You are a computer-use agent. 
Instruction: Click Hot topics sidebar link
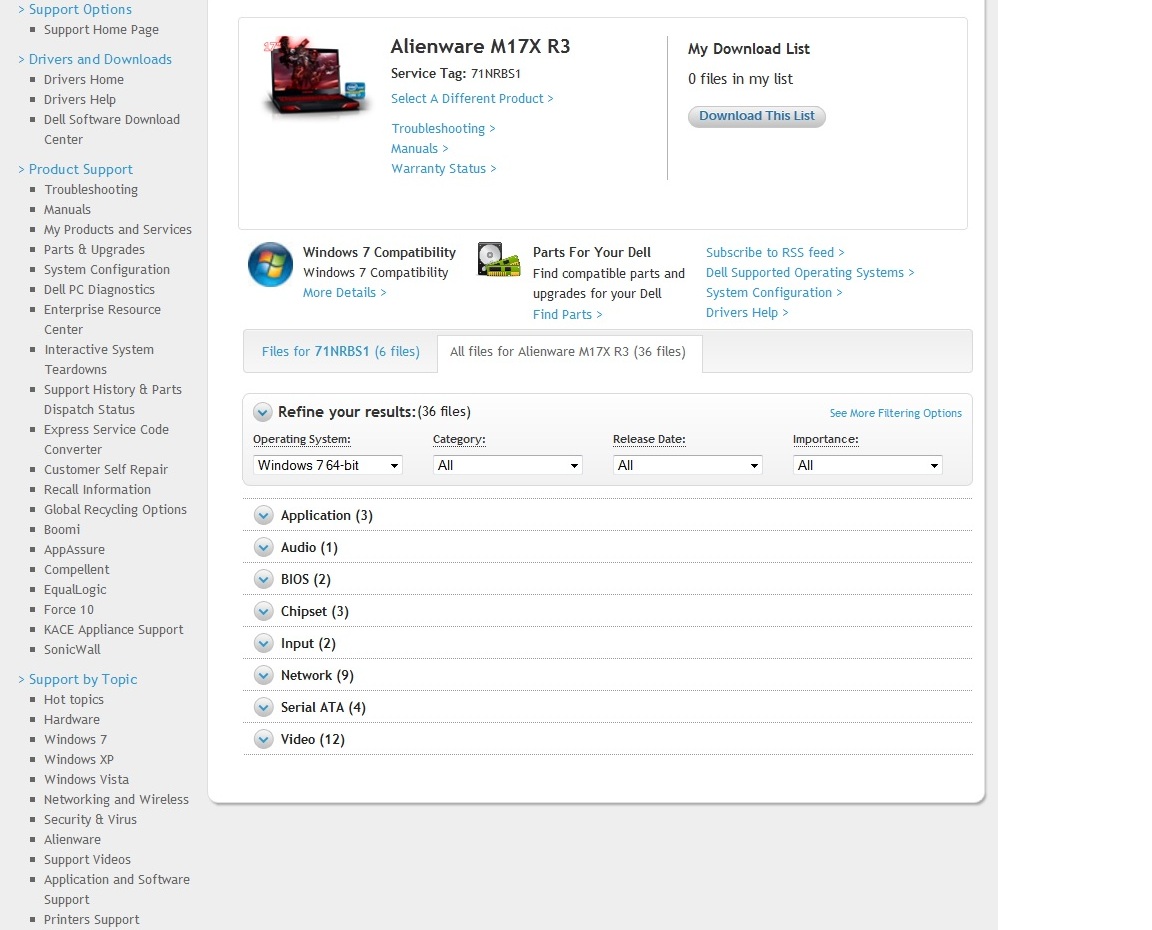(73, 699)
